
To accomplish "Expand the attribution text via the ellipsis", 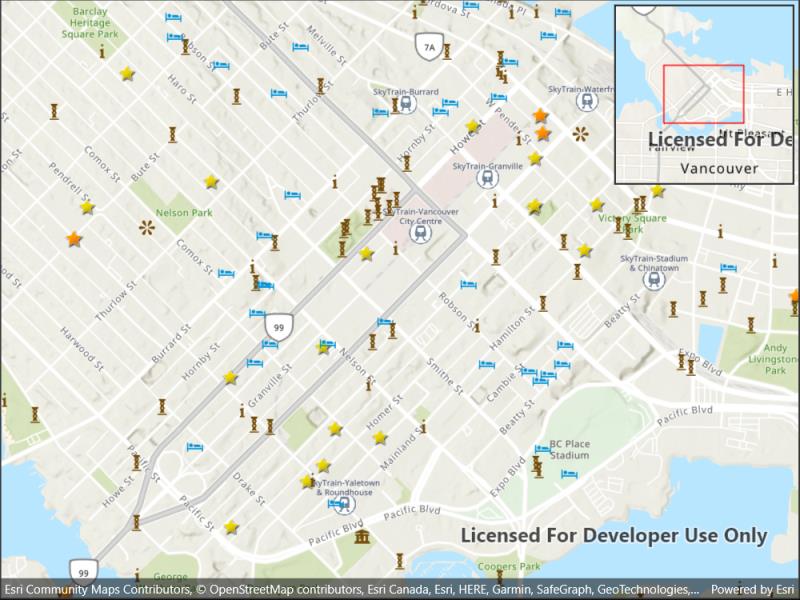I will point(693,590).
